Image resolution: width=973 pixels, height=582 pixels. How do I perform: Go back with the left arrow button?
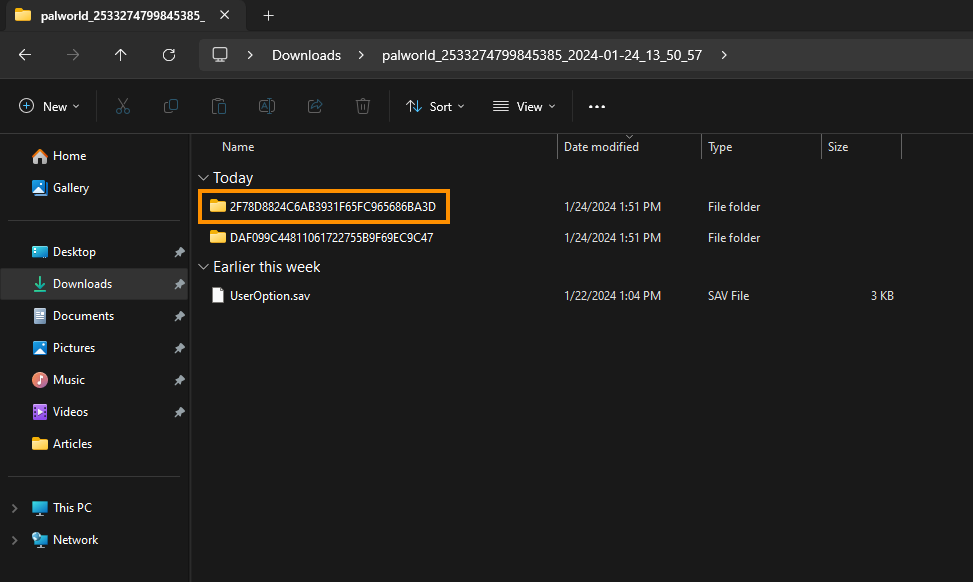pos(25,55)
